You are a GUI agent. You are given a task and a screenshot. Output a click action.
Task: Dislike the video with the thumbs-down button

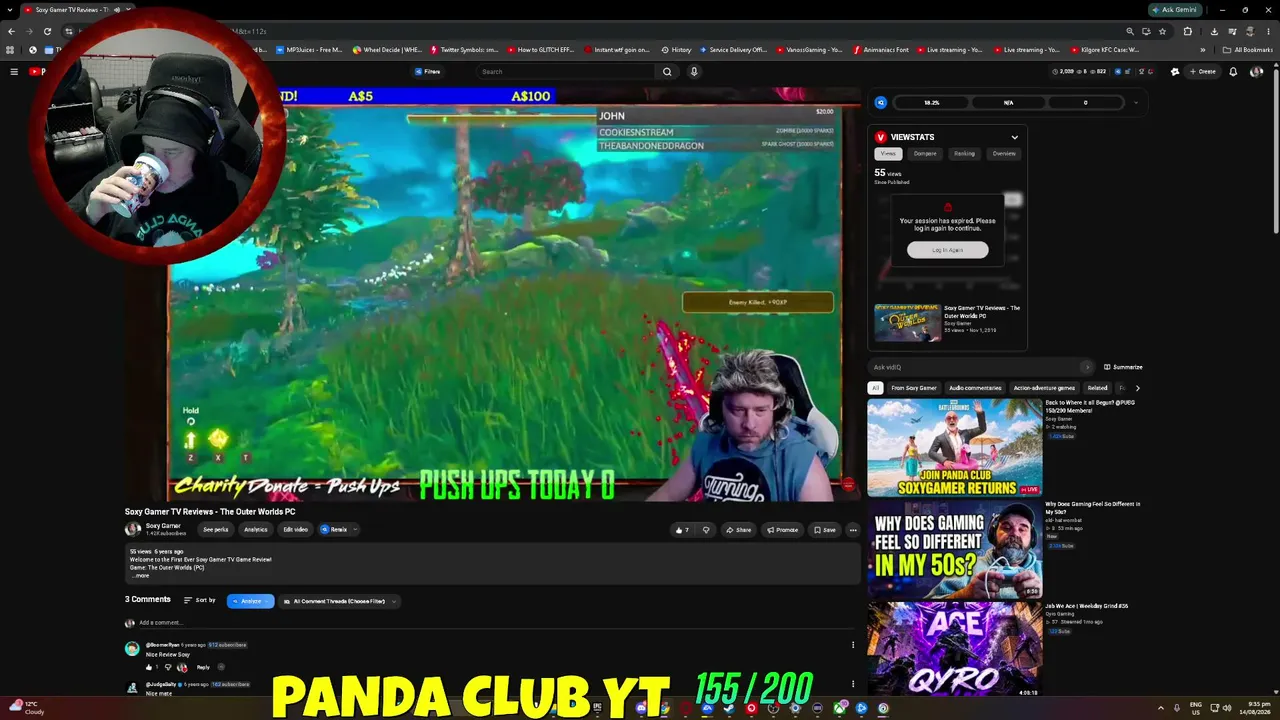[x=706, y=530]
